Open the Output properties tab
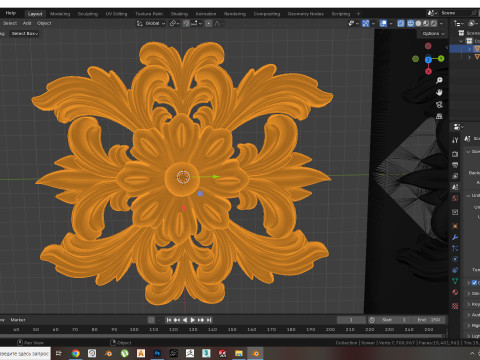The image size is (480, 360). (455, 165)
